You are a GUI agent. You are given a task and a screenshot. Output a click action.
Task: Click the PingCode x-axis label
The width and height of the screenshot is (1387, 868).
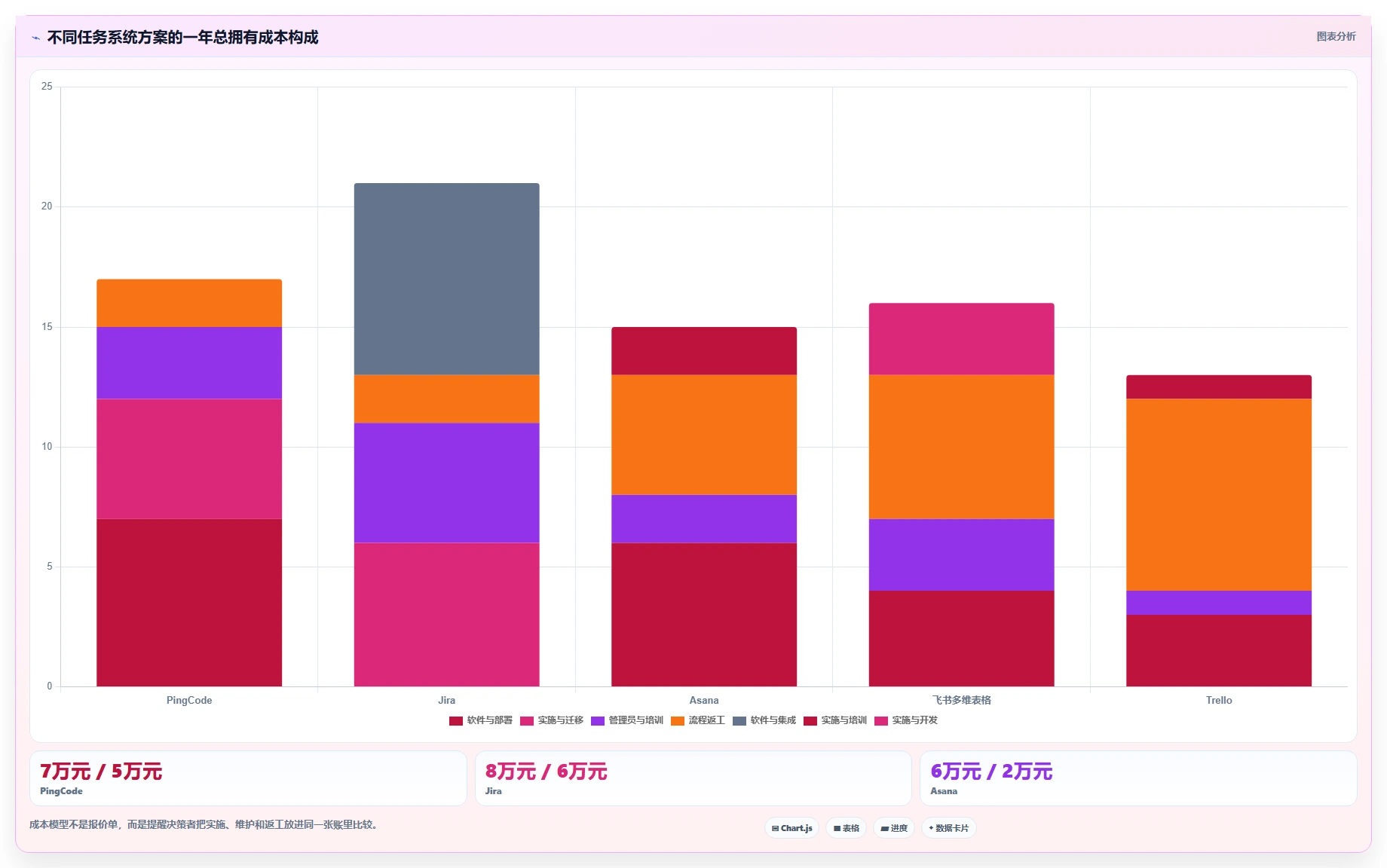[189, 700]
